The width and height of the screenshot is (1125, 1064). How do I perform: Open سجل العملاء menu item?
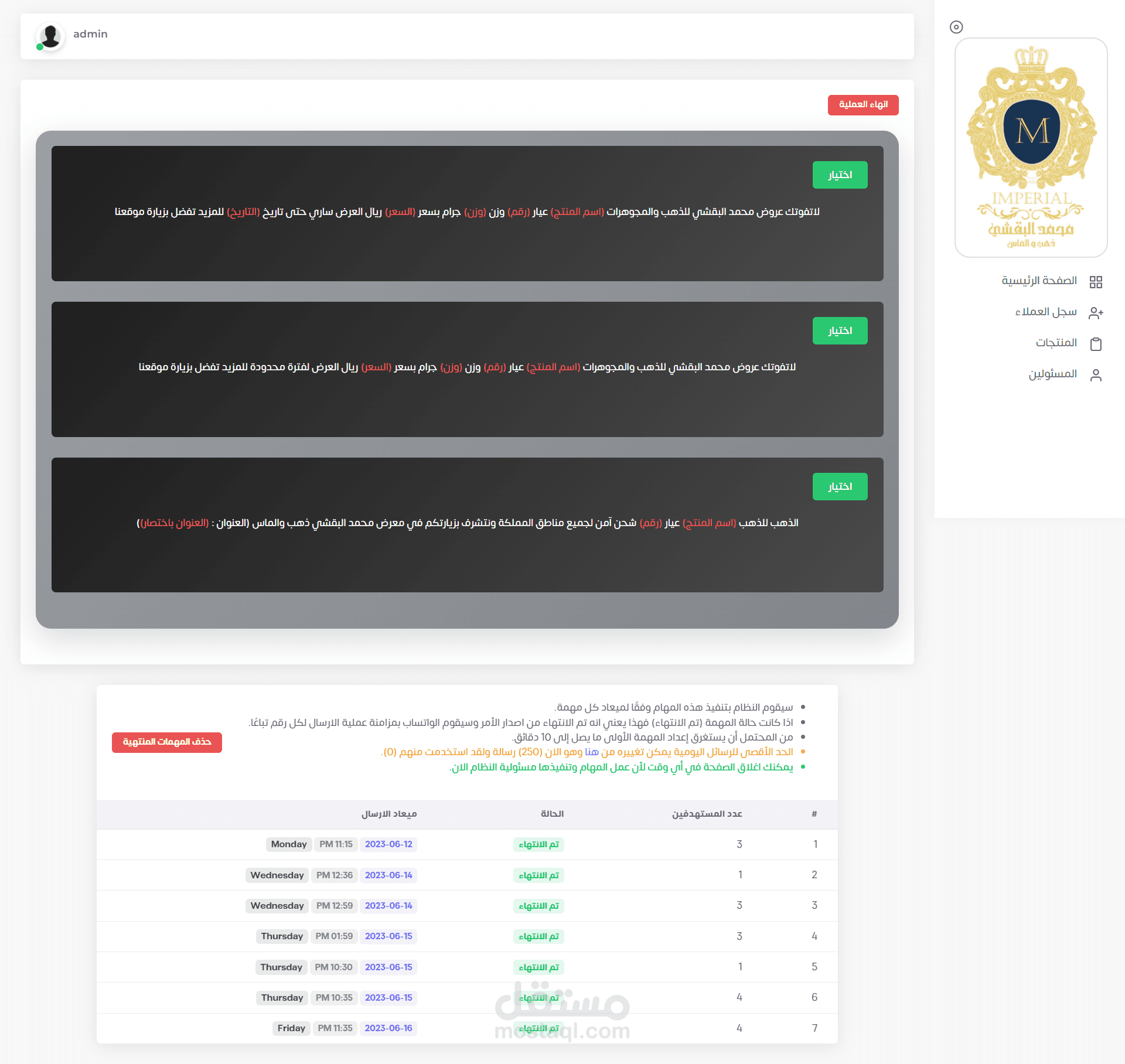point(1045,312)
